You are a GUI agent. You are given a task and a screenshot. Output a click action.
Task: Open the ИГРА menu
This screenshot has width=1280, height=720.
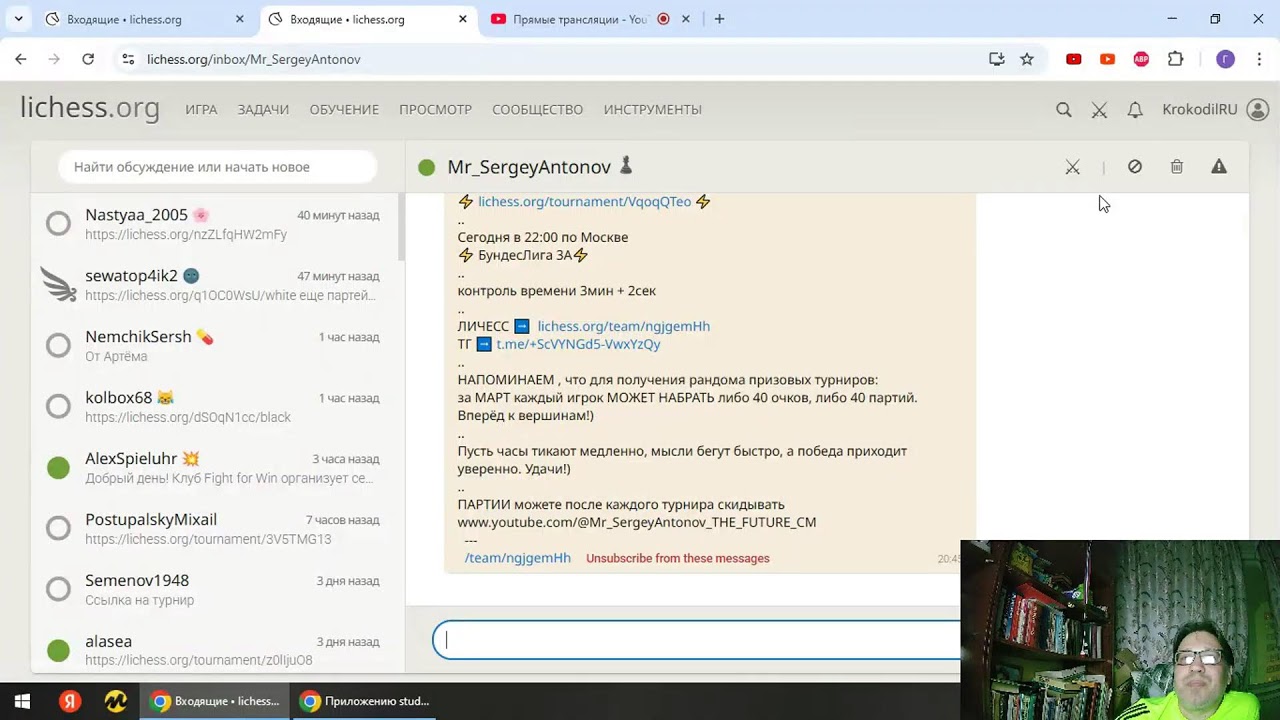(x=201, y=110)
